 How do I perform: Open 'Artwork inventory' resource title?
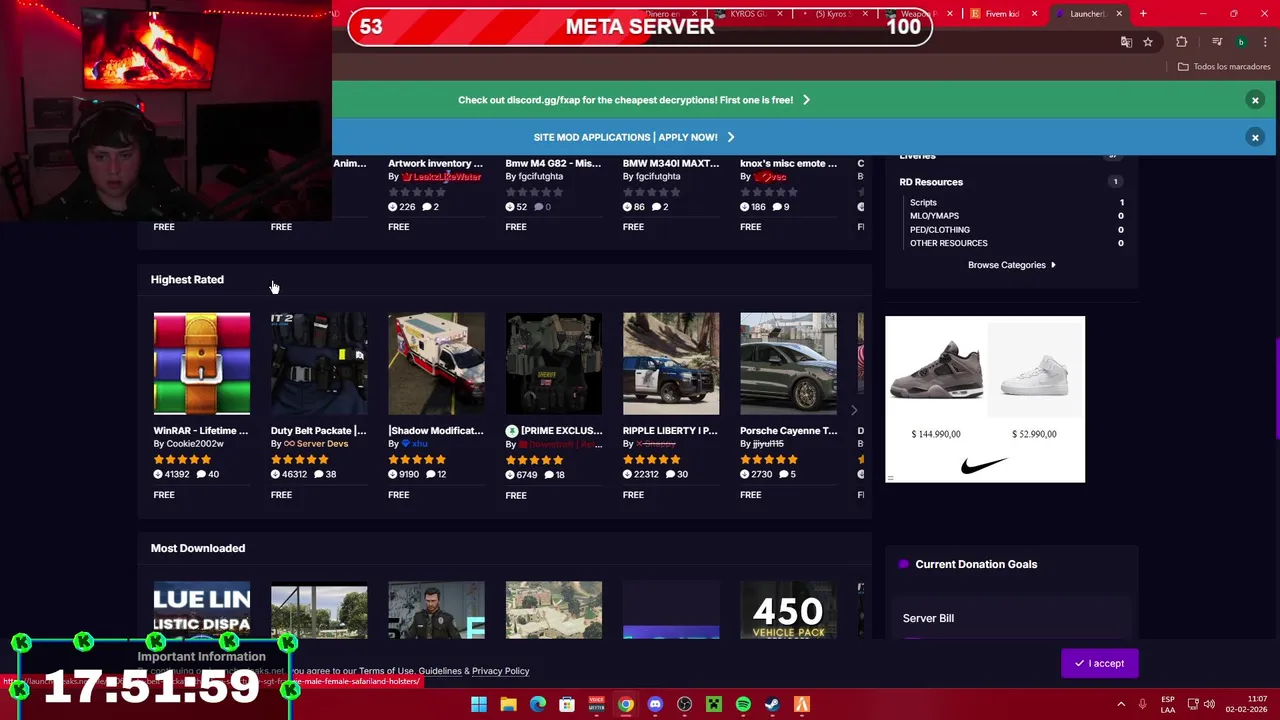(x=435, y=163)
